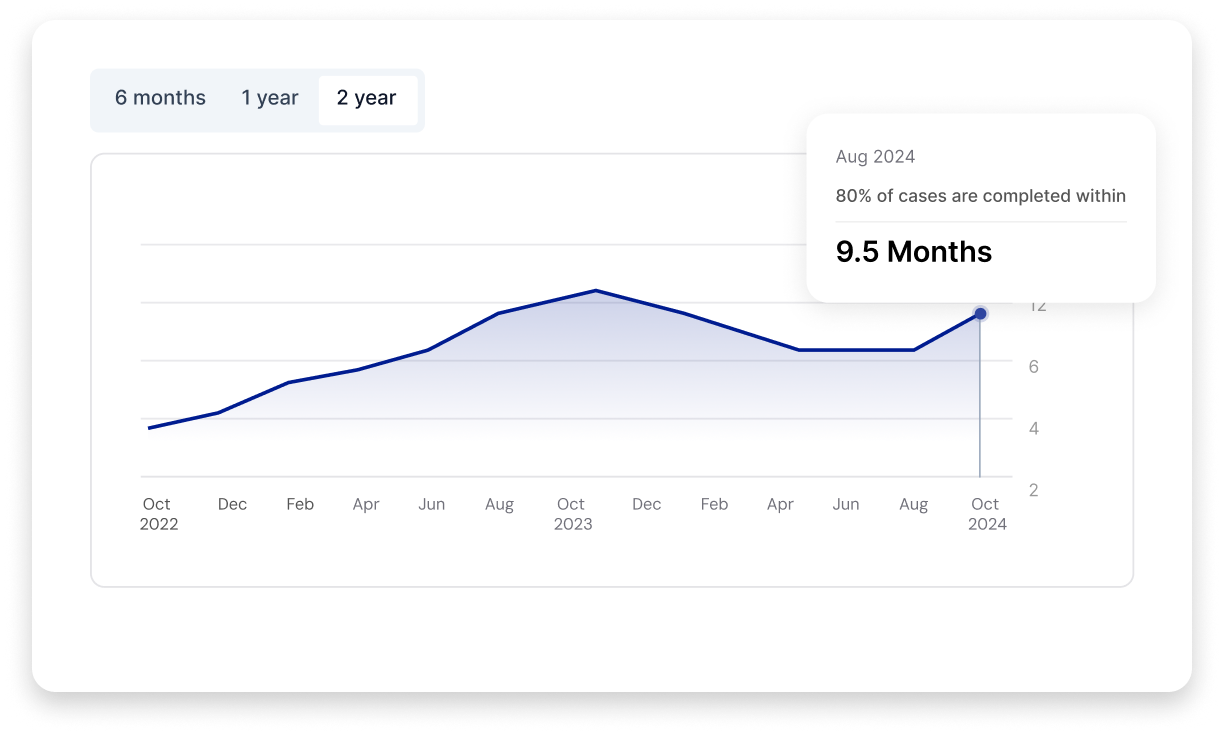This screenshot has width=1219, height=731.
Task: Click the Aug 2023 axis label
Action: pyautogui.click(x=500, y=504)
